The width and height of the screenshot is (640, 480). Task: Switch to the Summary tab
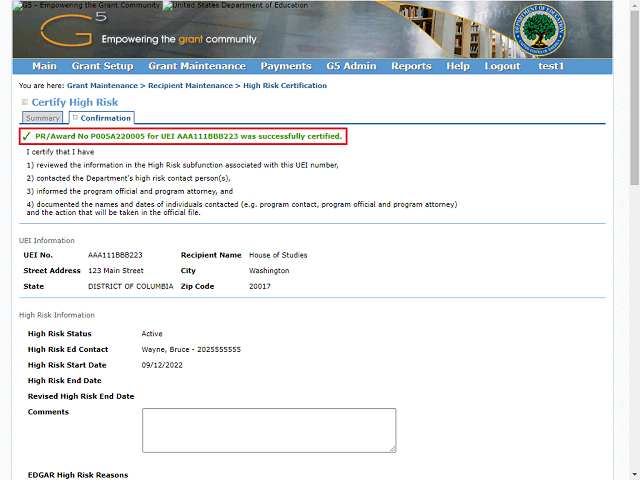tap(42, 118)
